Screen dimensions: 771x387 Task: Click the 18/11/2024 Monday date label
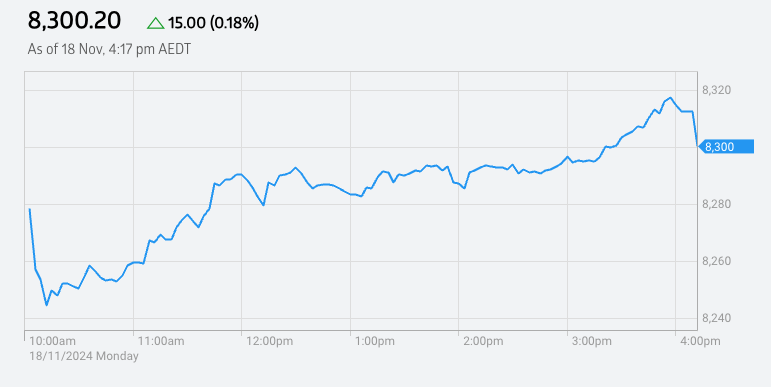coord(84,356)
